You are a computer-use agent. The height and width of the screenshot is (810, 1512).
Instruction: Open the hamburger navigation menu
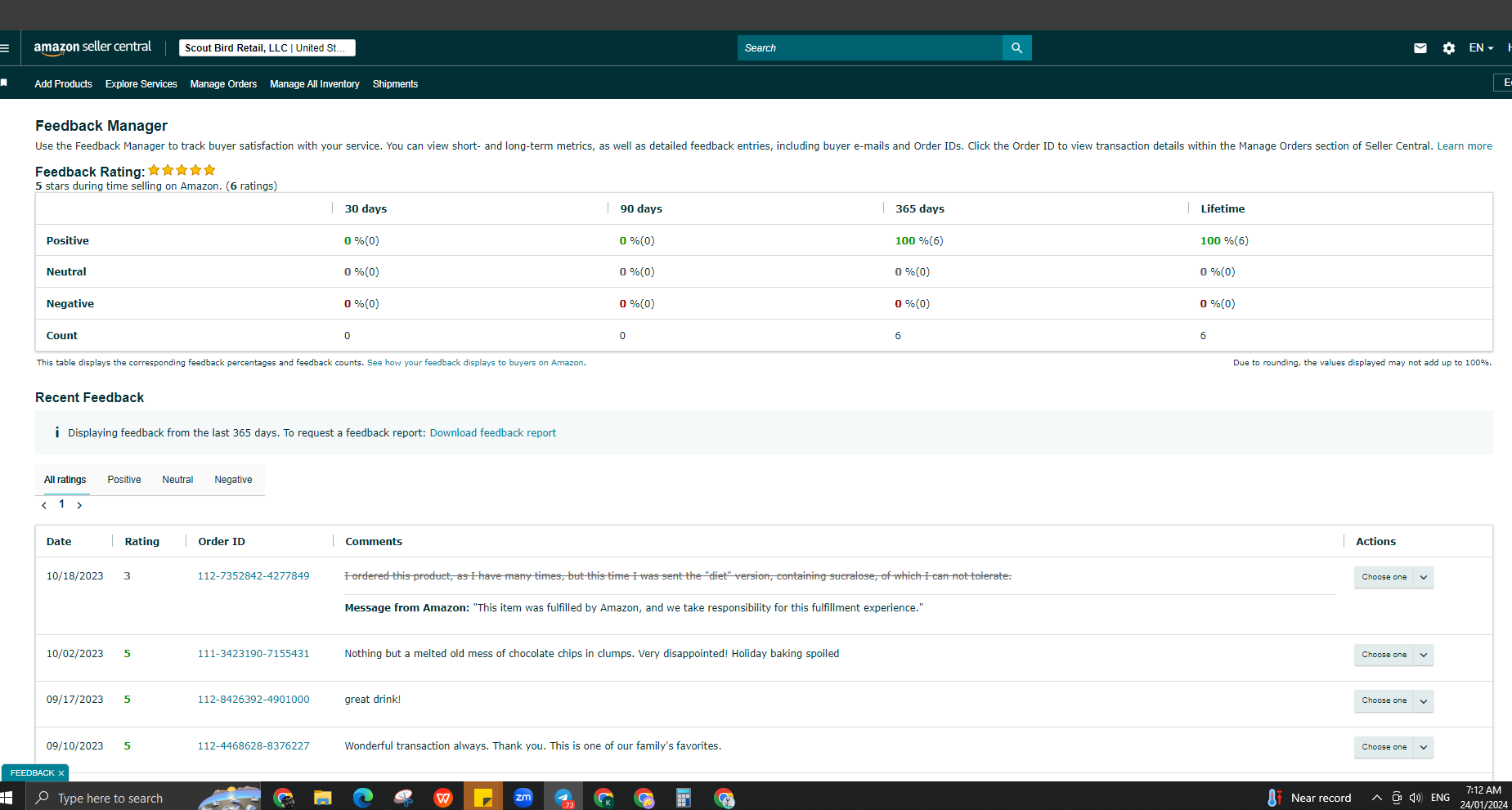click(4, 48)
